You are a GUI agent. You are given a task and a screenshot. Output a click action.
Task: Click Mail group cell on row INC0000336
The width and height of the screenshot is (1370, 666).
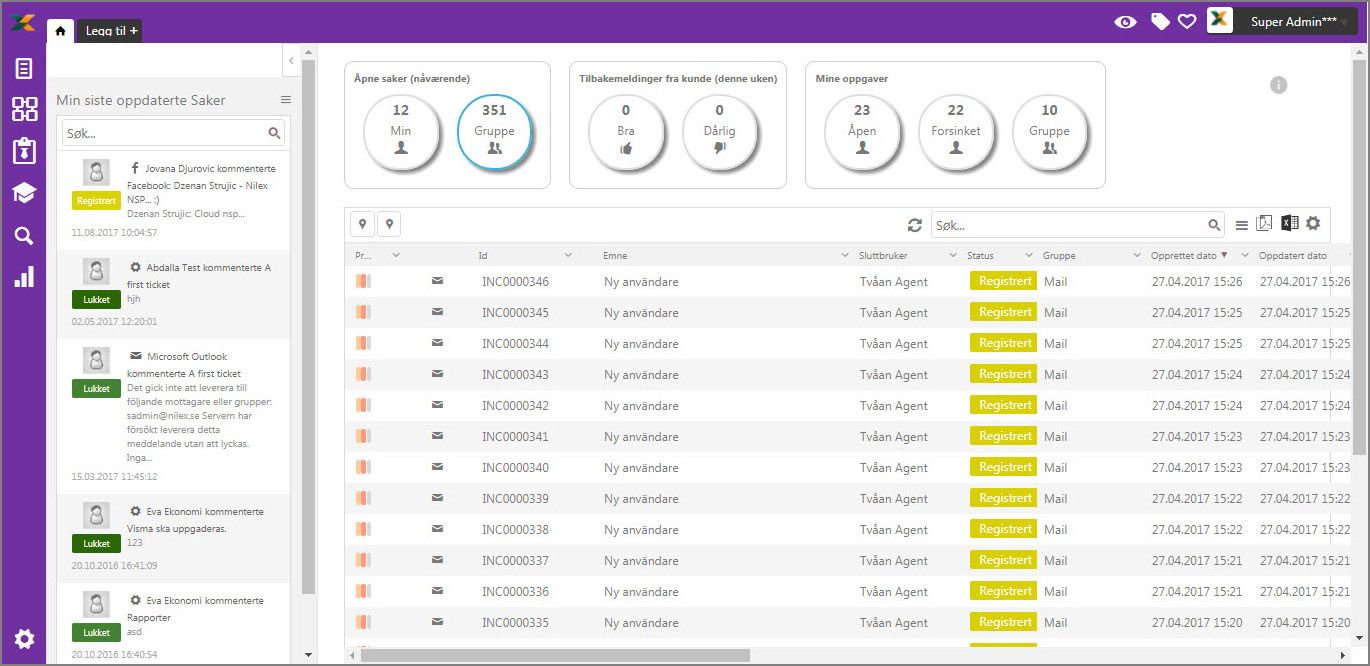click(1055, 592)
